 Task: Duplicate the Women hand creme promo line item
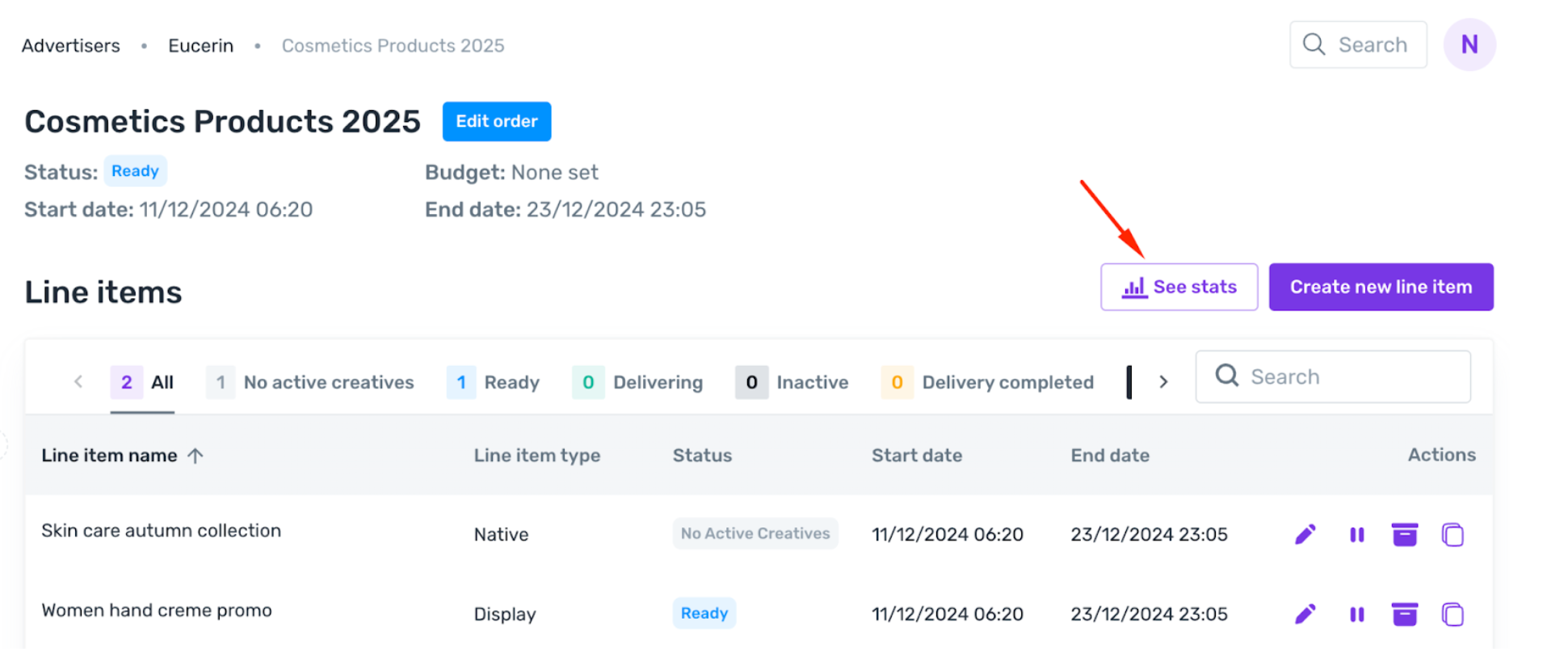tap(1452, 614)
